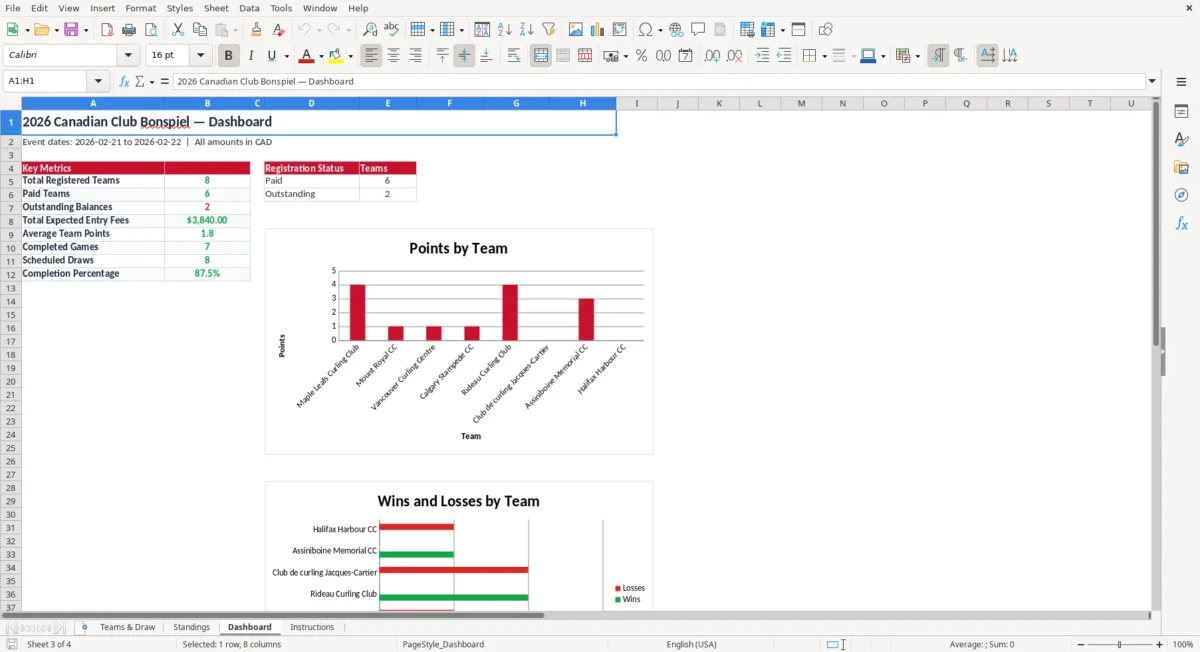Insert a hyperlink icon
The width and height of the screenshot is (1200, 652).
(x=677, y=29)
